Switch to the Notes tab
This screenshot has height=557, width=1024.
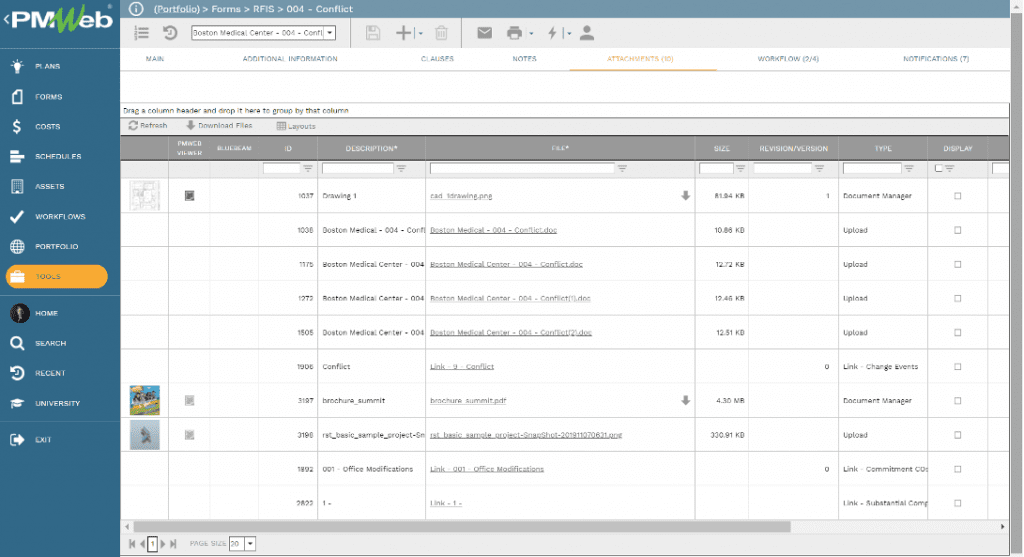point(524,59)
